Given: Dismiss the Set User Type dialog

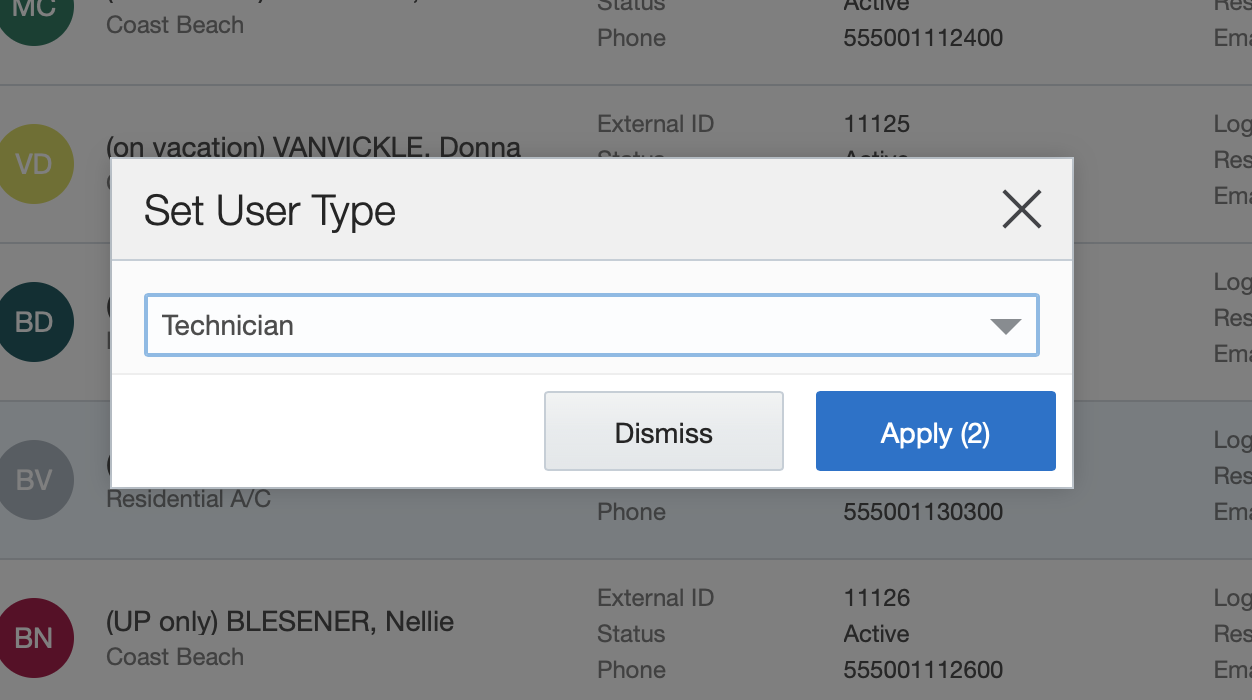Looking at the screenshot, I should point(664,431).
